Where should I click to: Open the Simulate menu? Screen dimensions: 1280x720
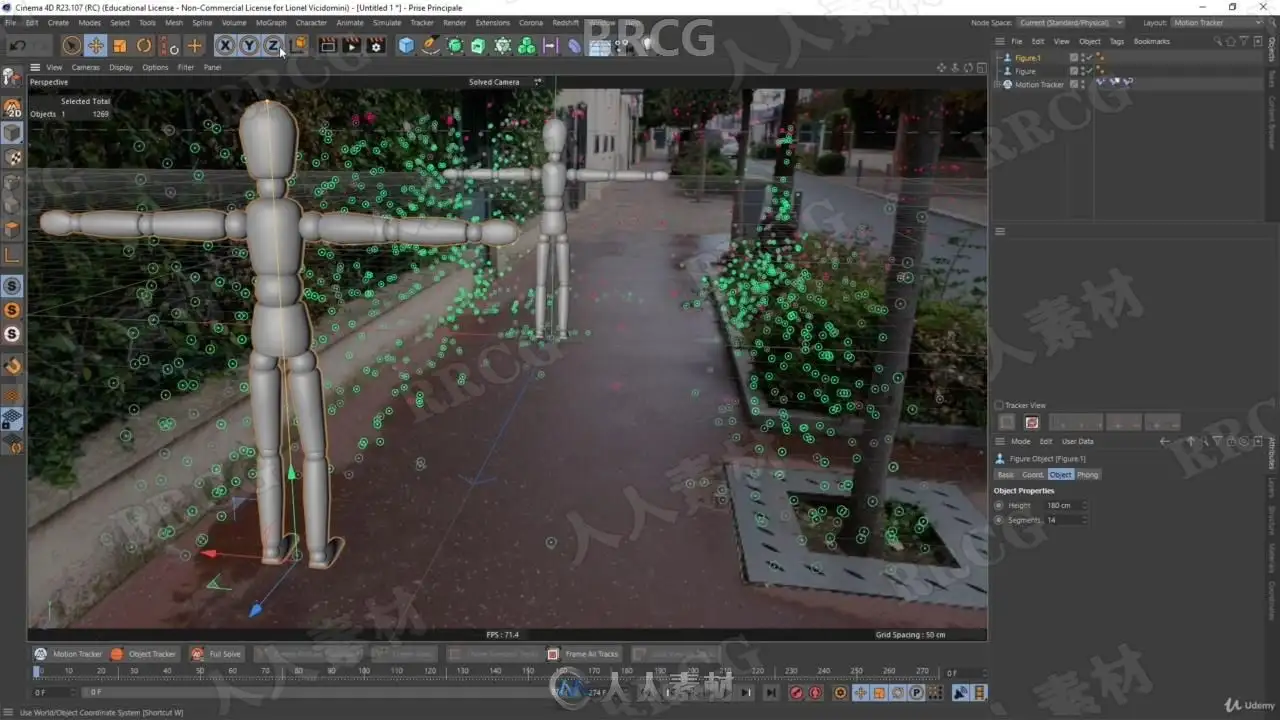[x=386, y=22]
